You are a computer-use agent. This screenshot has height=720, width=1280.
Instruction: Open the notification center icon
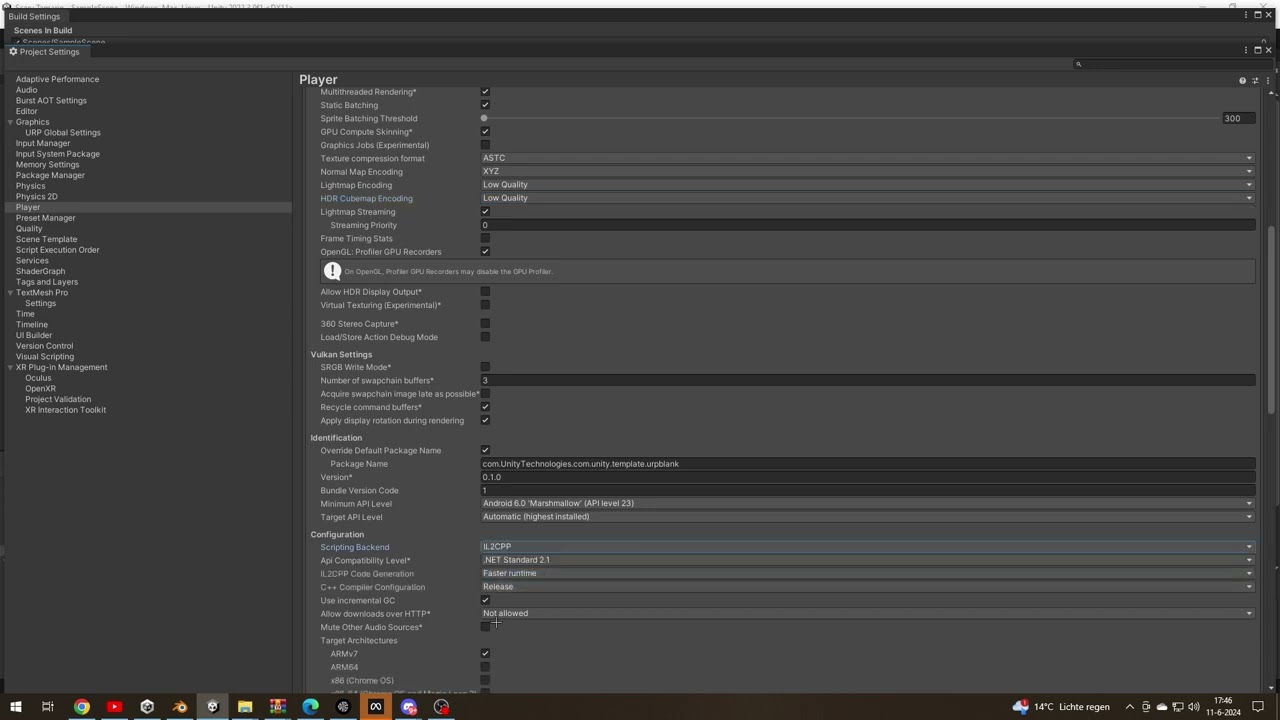[x=1258, y=707]
